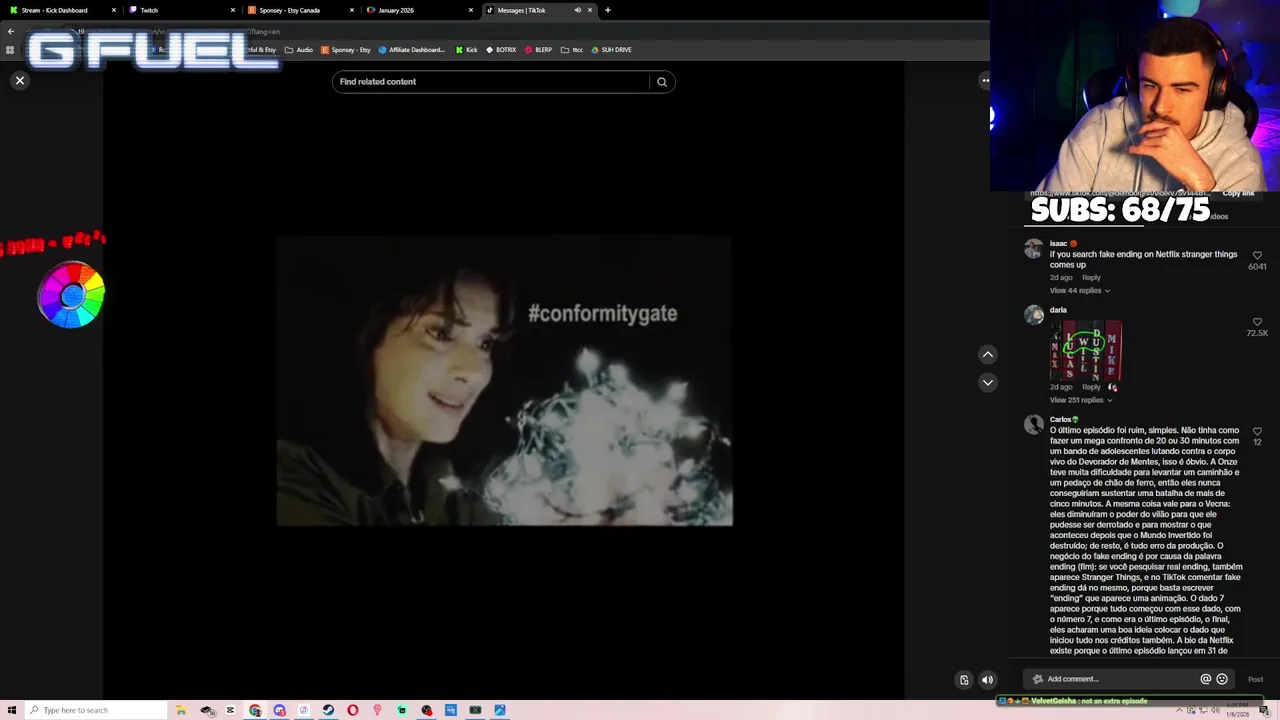1280x720 pixels.
Task: Open Affiliate Dashboard bookmark
Action: (x=411, y=50)
